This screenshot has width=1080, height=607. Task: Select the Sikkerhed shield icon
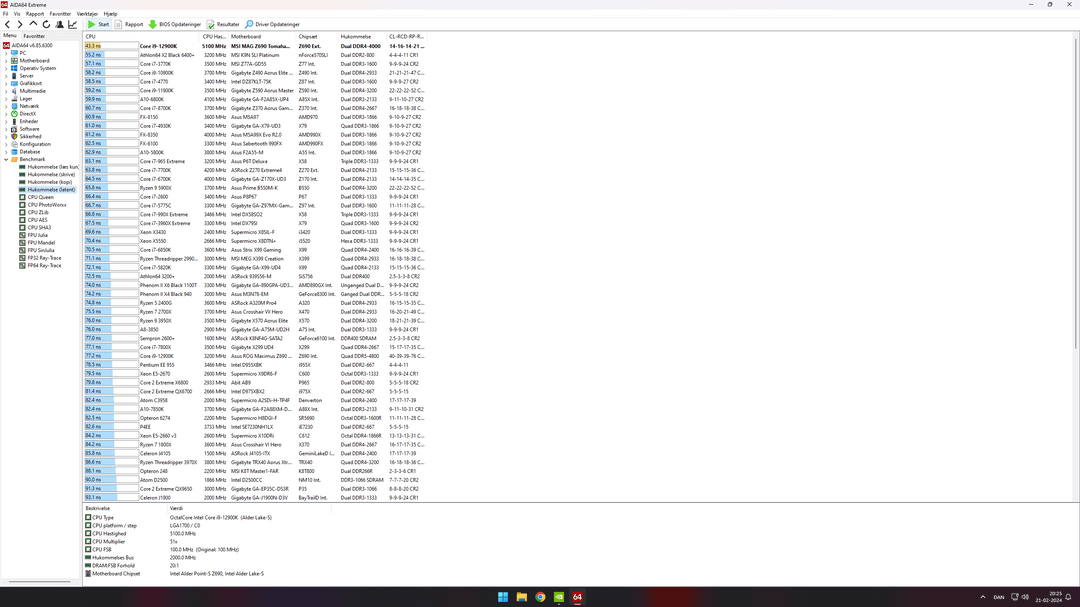[14, 136]
